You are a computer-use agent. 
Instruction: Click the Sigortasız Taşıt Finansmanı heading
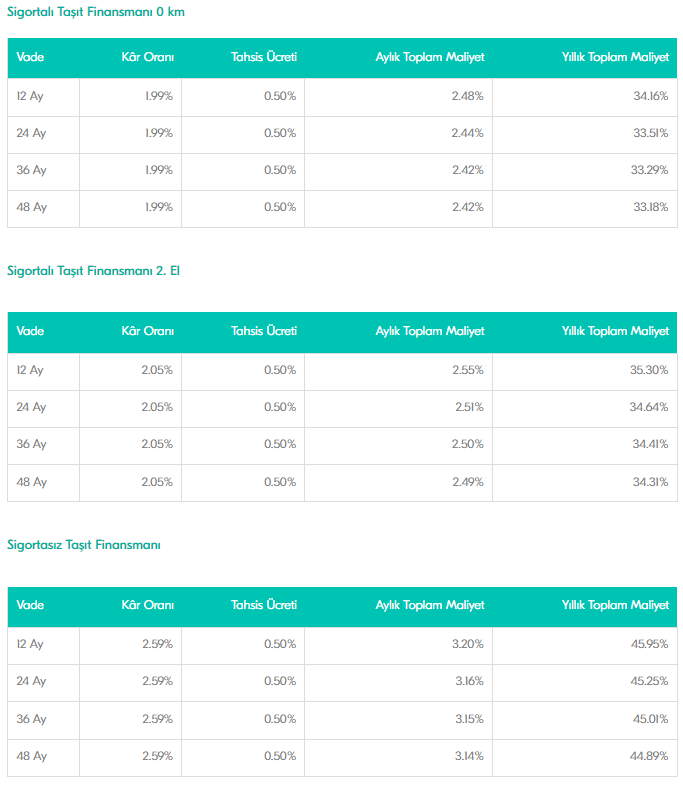(x=83, y=545)
